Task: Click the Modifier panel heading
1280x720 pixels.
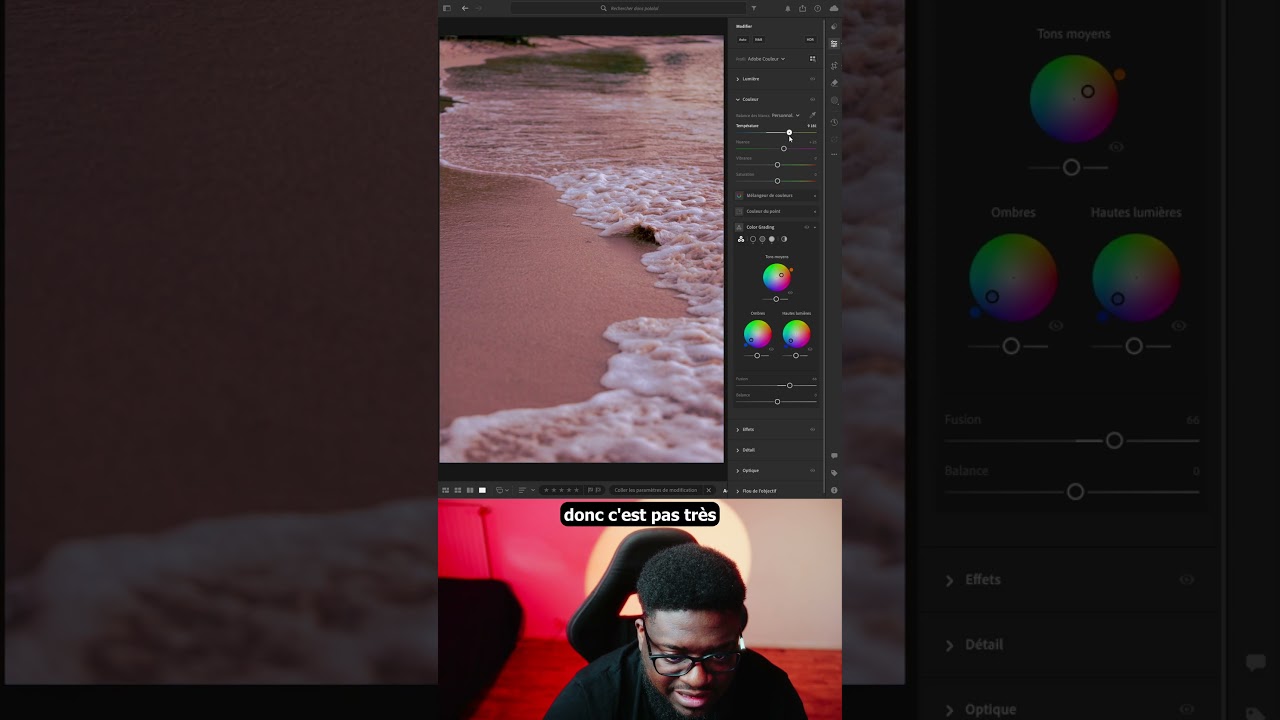Action: (744, 26)
